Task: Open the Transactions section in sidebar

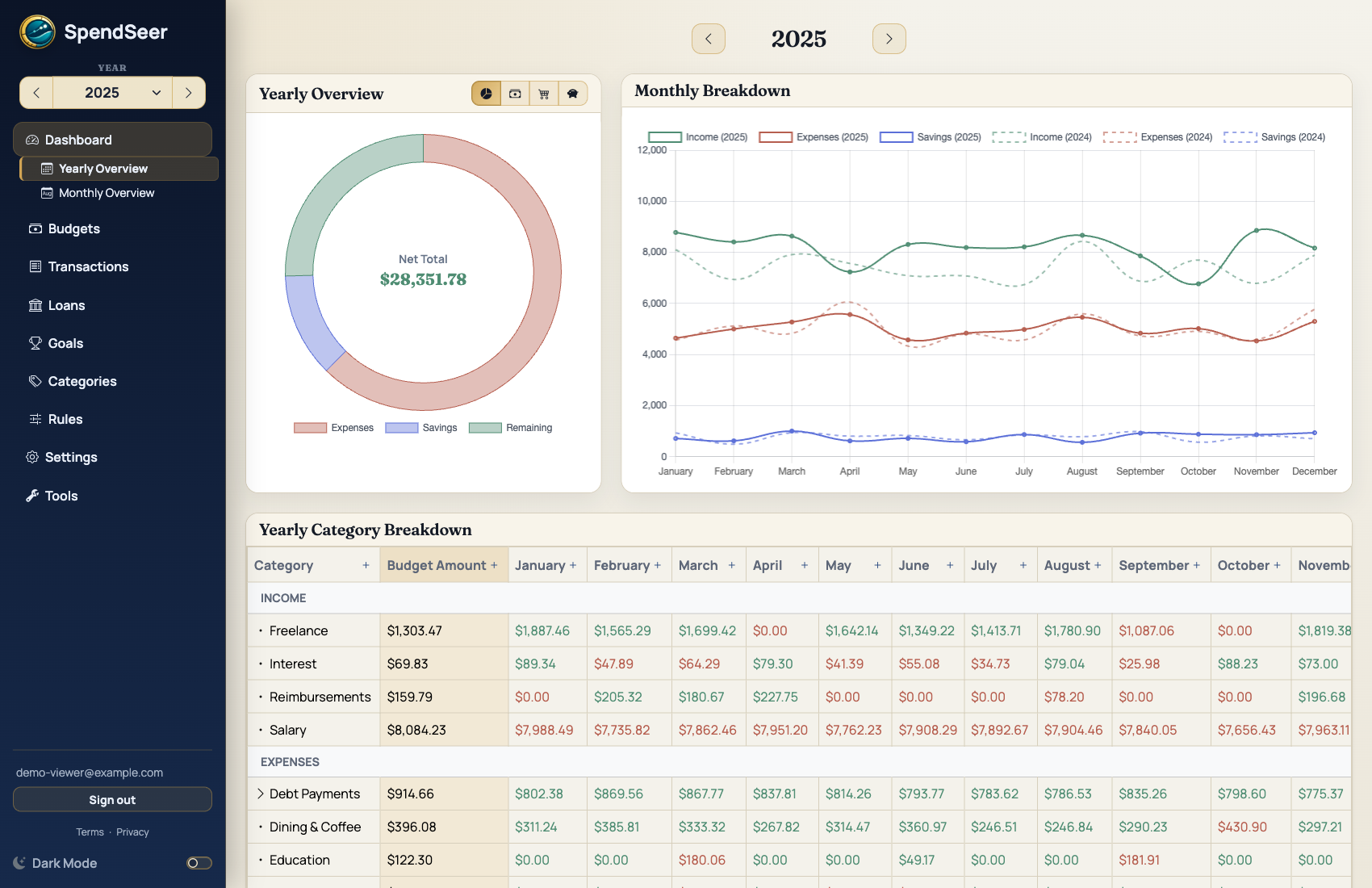Action: (x=87, y=266)
